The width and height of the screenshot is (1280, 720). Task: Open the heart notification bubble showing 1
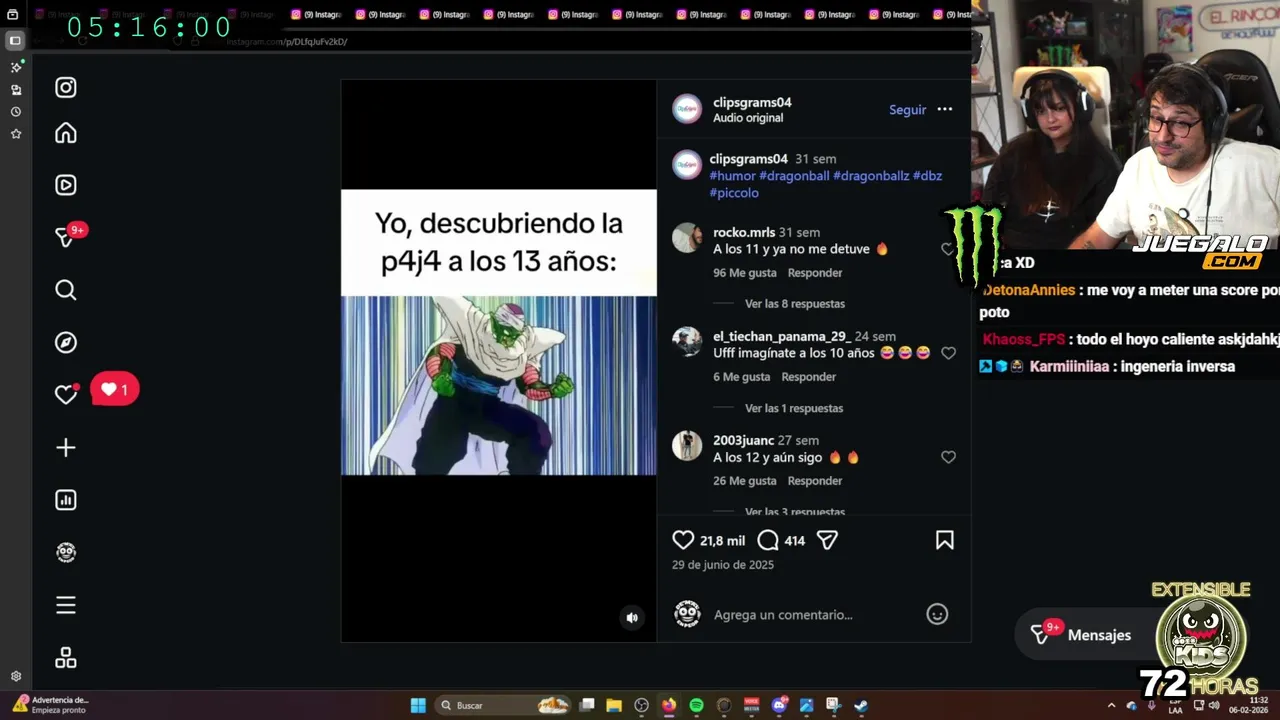[x=115, y=390]
